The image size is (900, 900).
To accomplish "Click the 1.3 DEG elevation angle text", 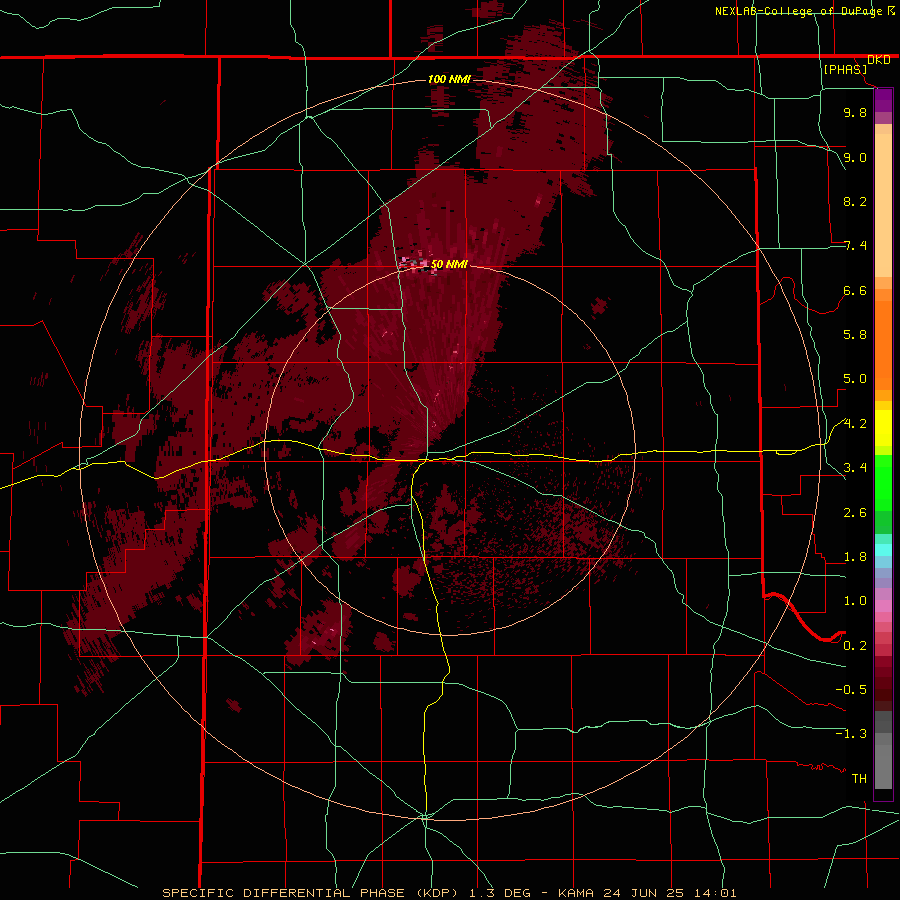I will tap(502, 893).
